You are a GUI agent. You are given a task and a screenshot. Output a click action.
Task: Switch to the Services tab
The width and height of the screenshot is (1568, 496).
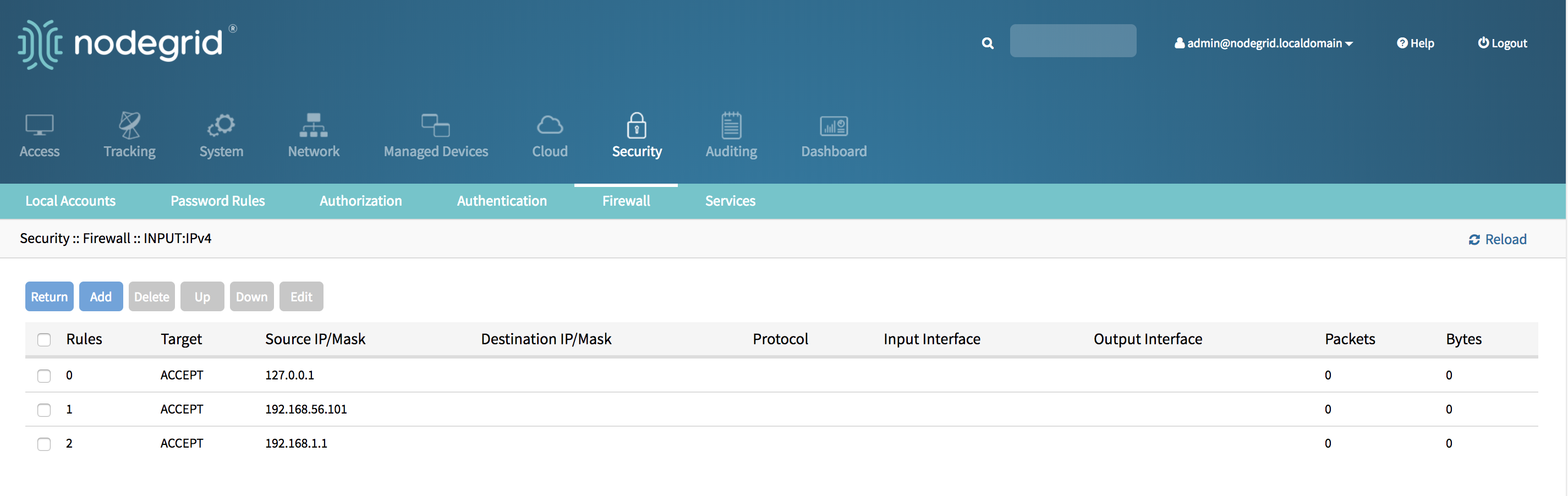[x=730, y=201]
